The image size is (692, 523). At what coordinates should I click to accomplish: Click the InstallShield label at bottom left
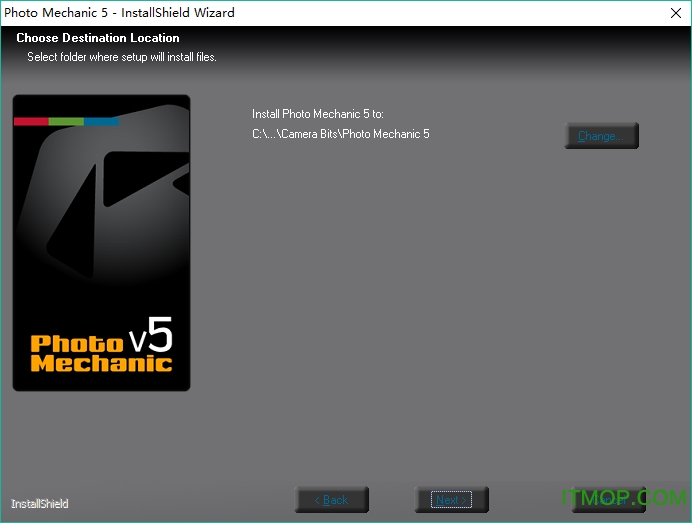40,504
